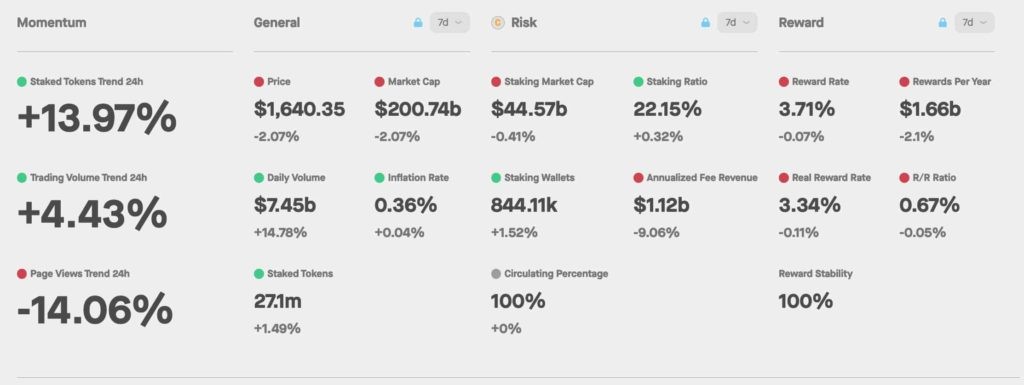Click the green dot beside Staking Ratio
The height and width of the screenshot is (385, 1024).
638,82
